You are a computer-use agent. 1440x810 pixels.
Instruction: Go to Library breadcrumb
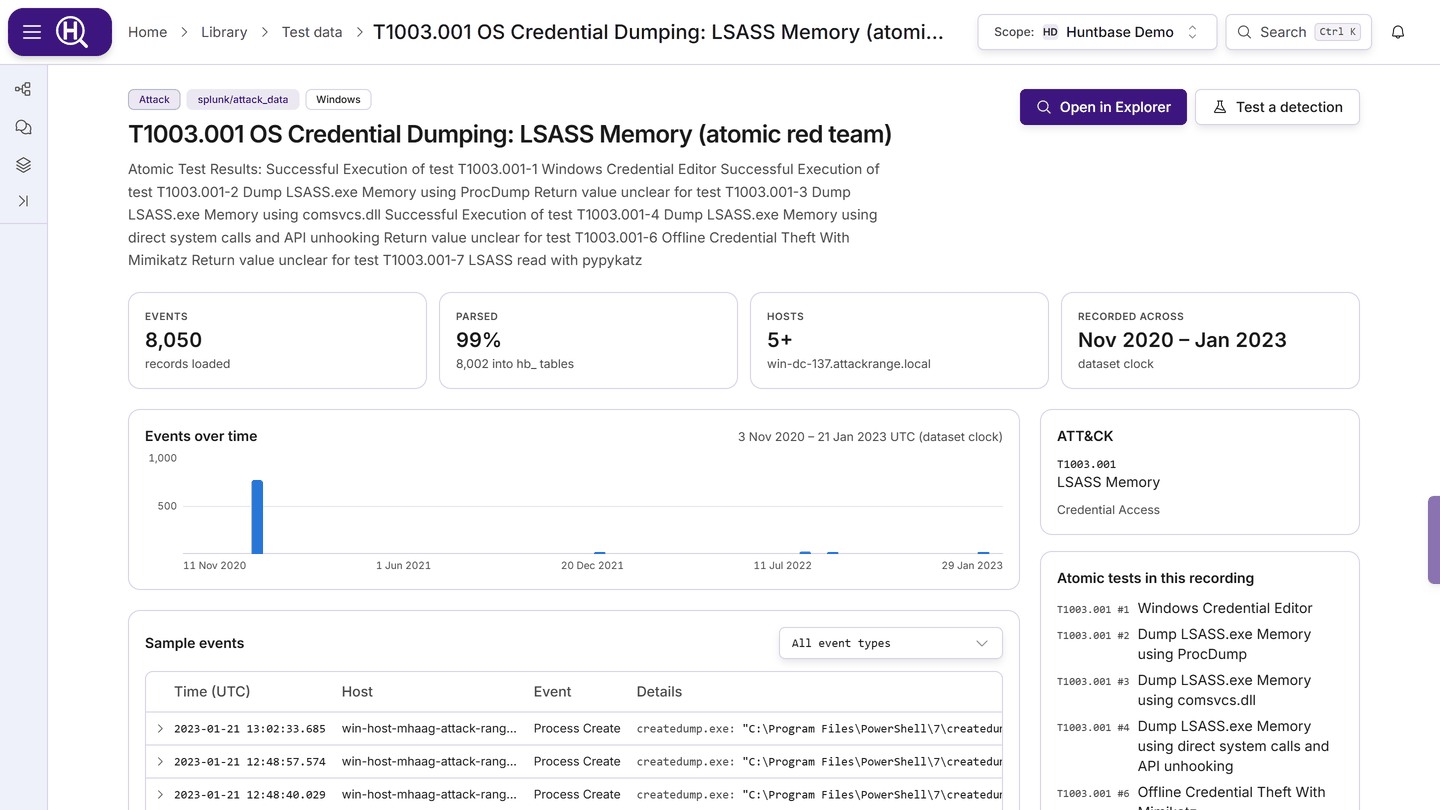tap(224, 32)
